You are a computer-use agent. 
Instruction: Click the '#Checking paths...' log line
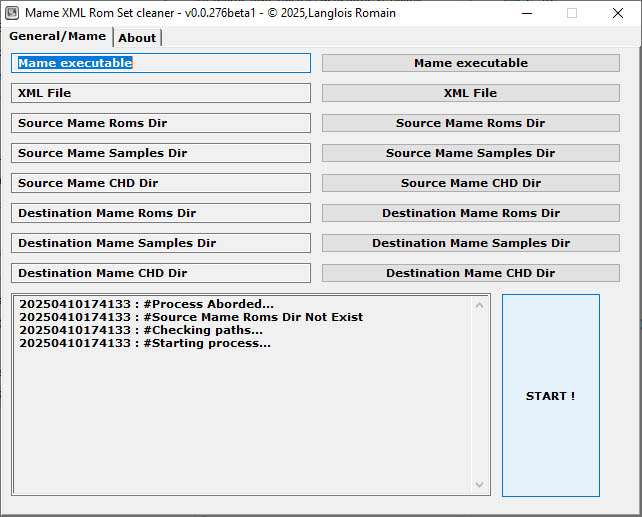(x=141, y=330)
